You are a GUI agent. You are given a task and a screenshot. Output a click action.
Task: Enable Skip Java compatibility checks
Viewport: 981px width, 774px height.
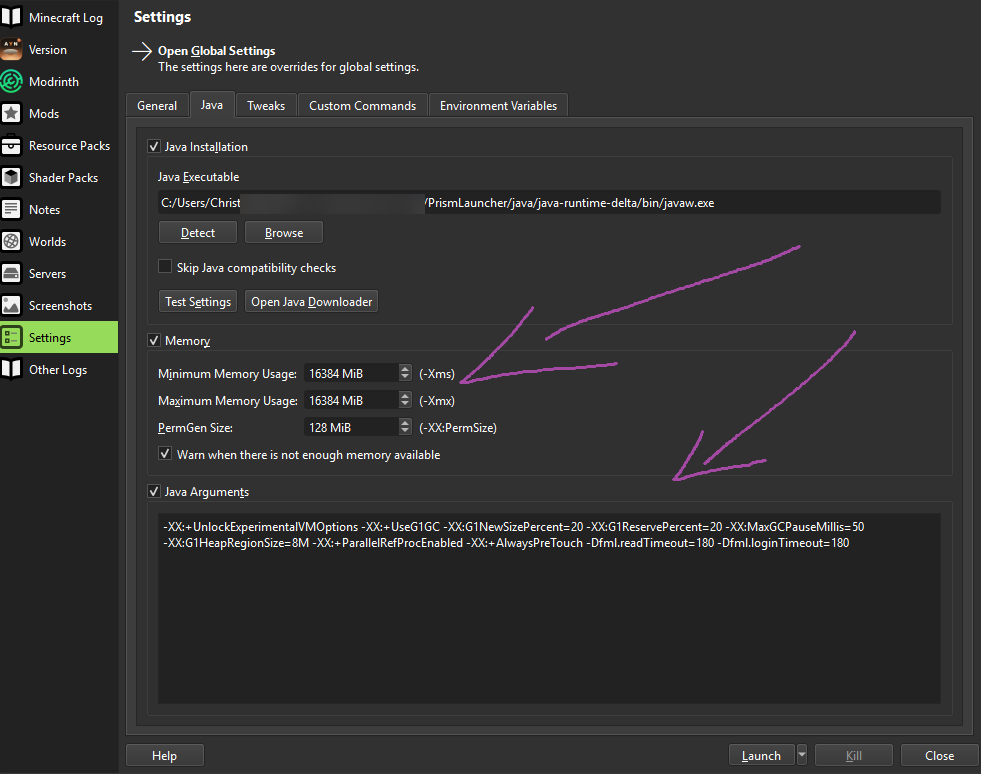pyautogui.click(x=165, y=267)
